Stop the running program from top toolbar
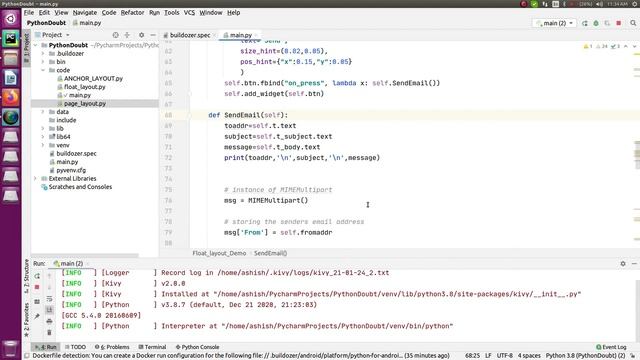 click(x=619, y=23)
